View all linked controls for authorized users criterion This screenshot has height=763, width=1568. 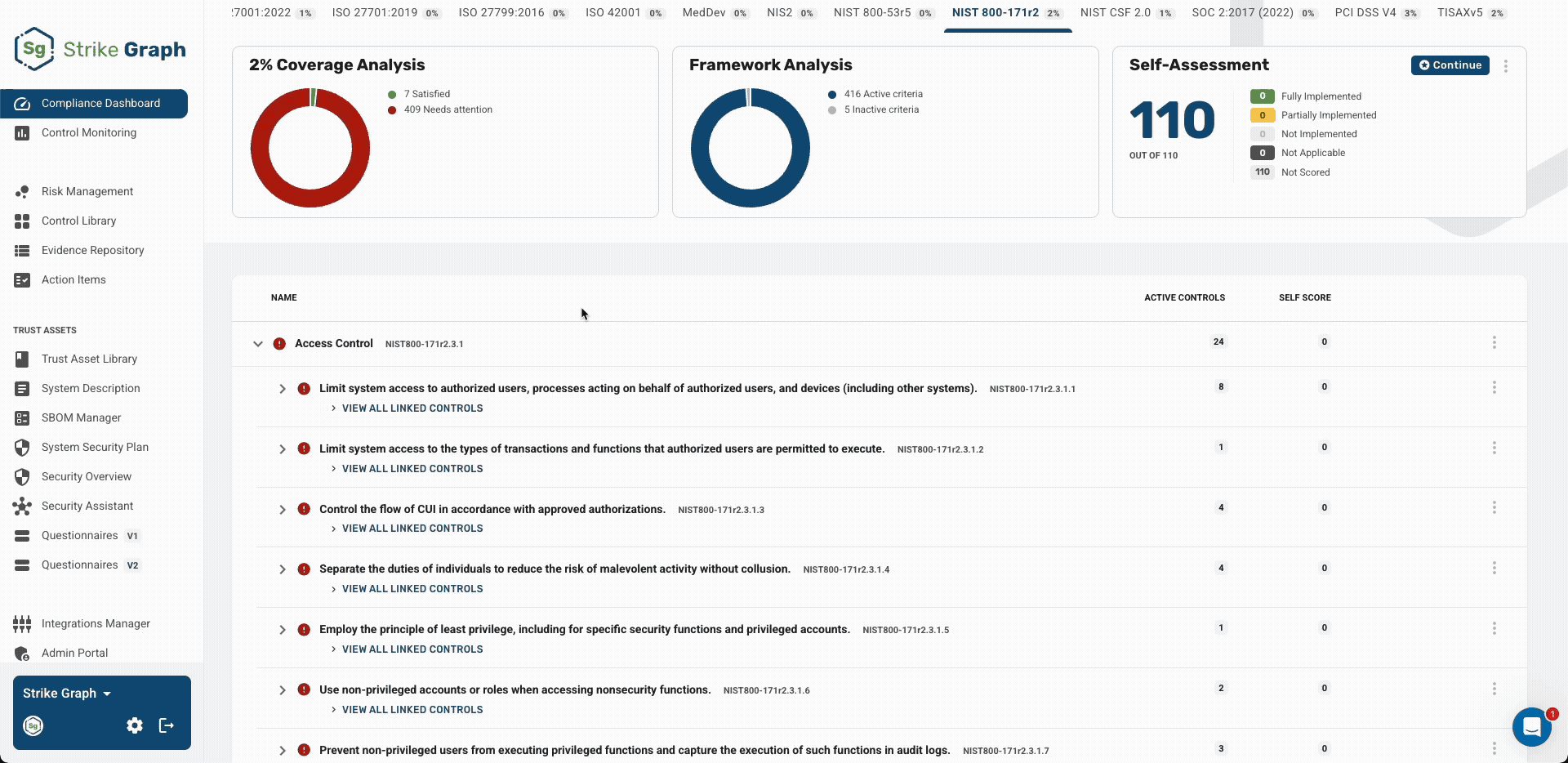point(407,408)
